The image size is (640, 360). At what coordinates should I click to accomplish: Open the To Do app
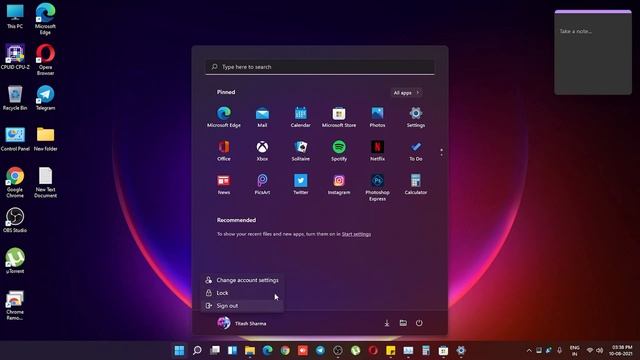[416, 150]
